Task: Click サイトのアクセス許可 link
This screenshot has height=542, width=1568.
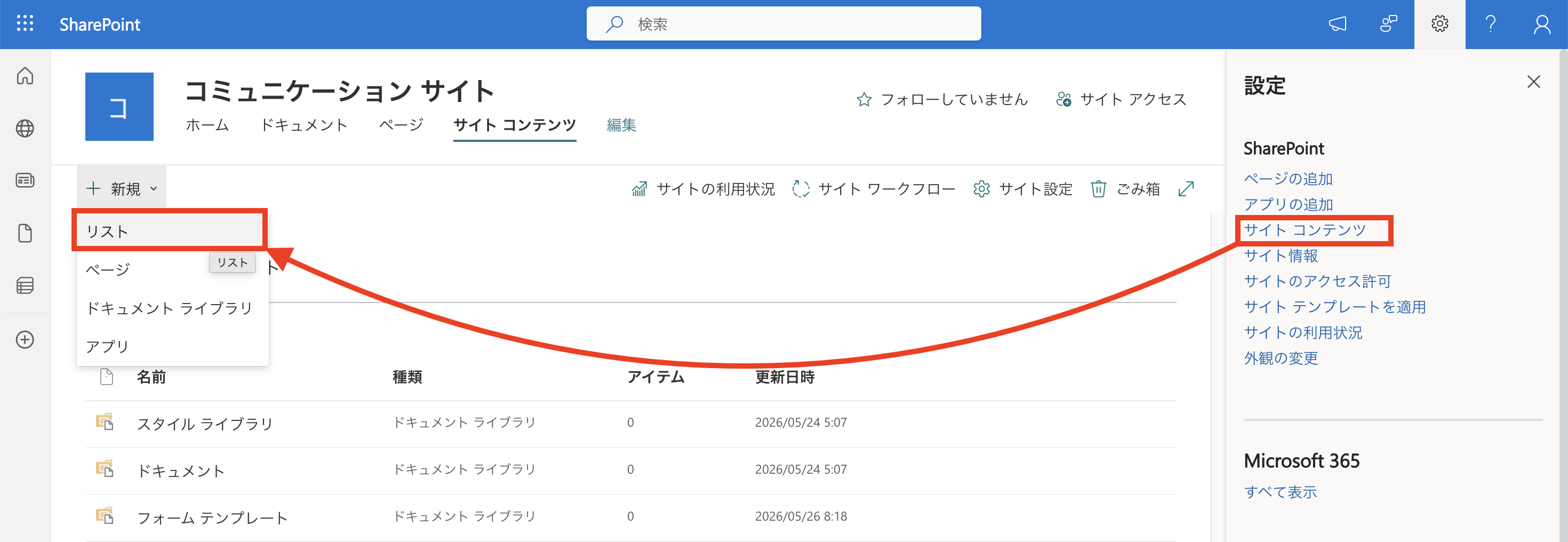Action: (1318, 281)
